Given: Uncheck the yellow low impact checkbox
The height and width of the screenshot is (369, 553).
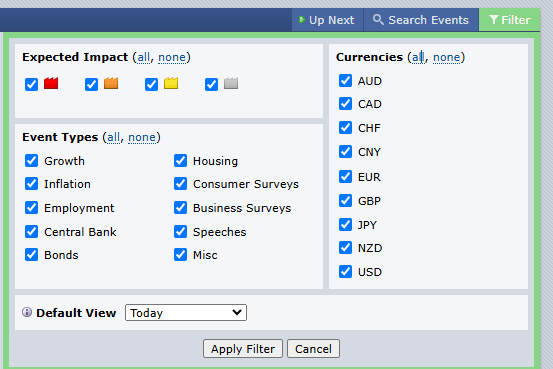Looking at the screenshot, I should coord(151,84).
